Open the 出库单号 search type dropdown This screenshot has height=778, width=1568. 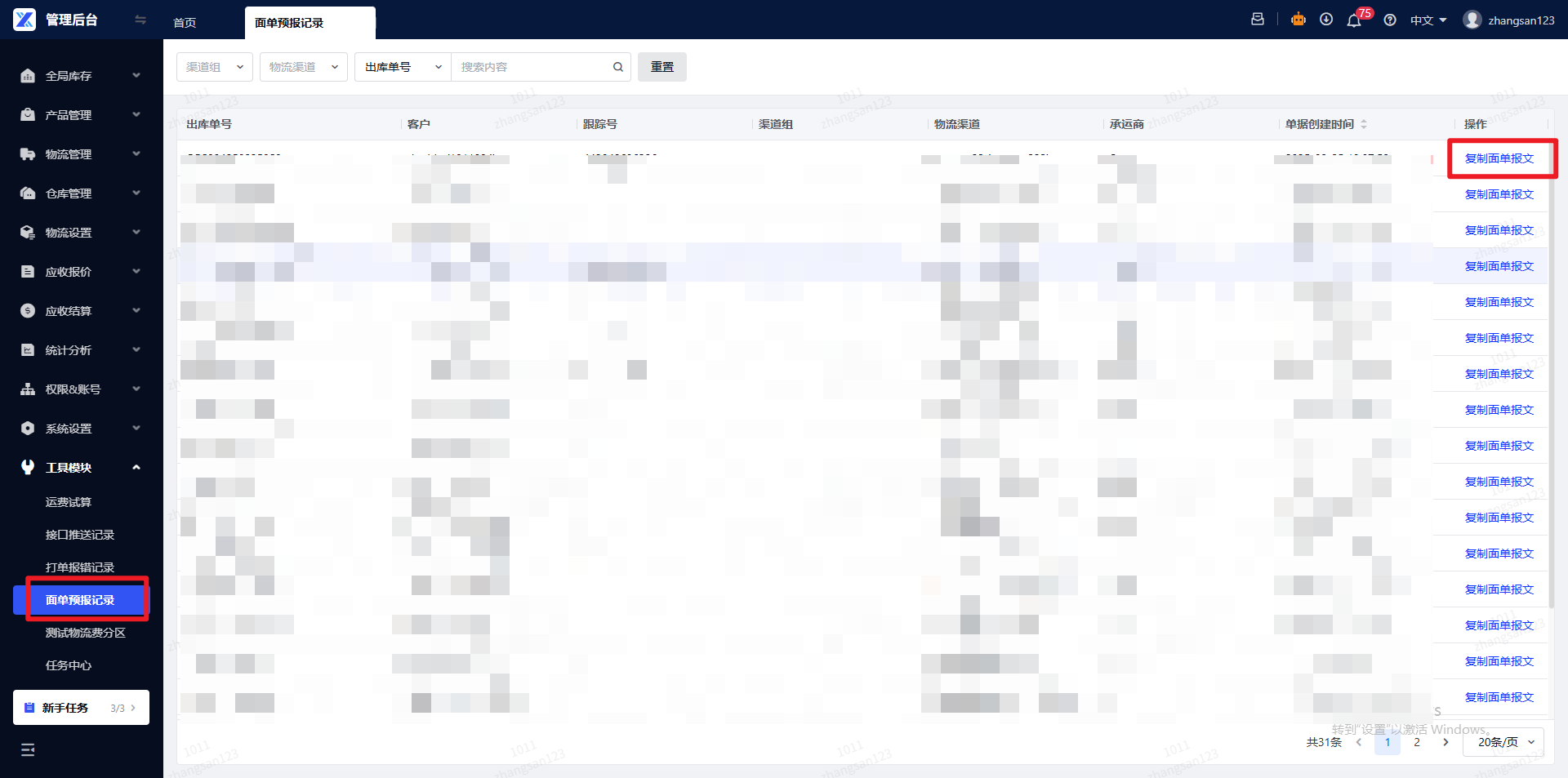(x=403, y=67)
